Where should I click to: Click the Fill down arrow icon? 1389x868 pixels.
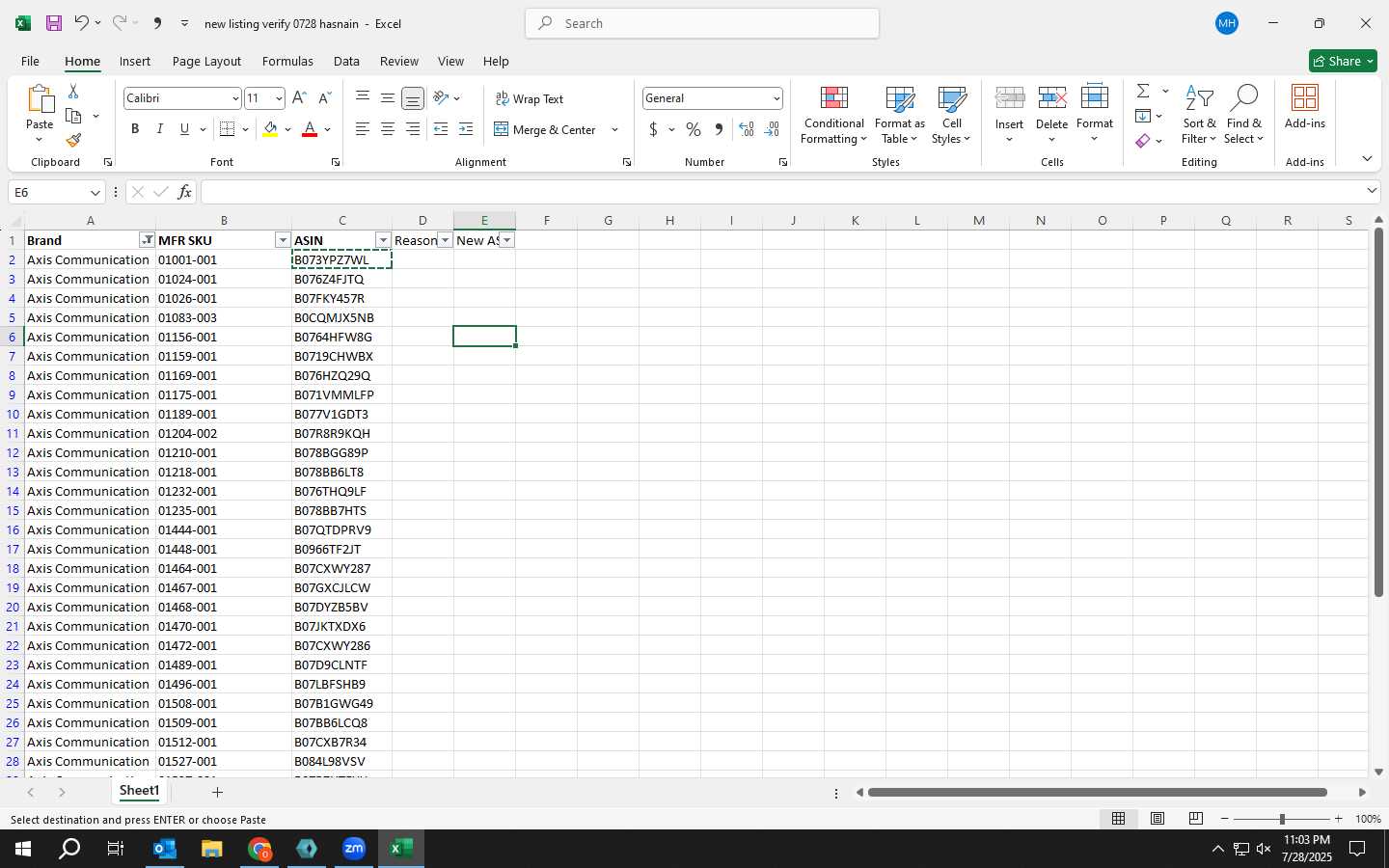pyautogui.click(x=1143, y=116)
